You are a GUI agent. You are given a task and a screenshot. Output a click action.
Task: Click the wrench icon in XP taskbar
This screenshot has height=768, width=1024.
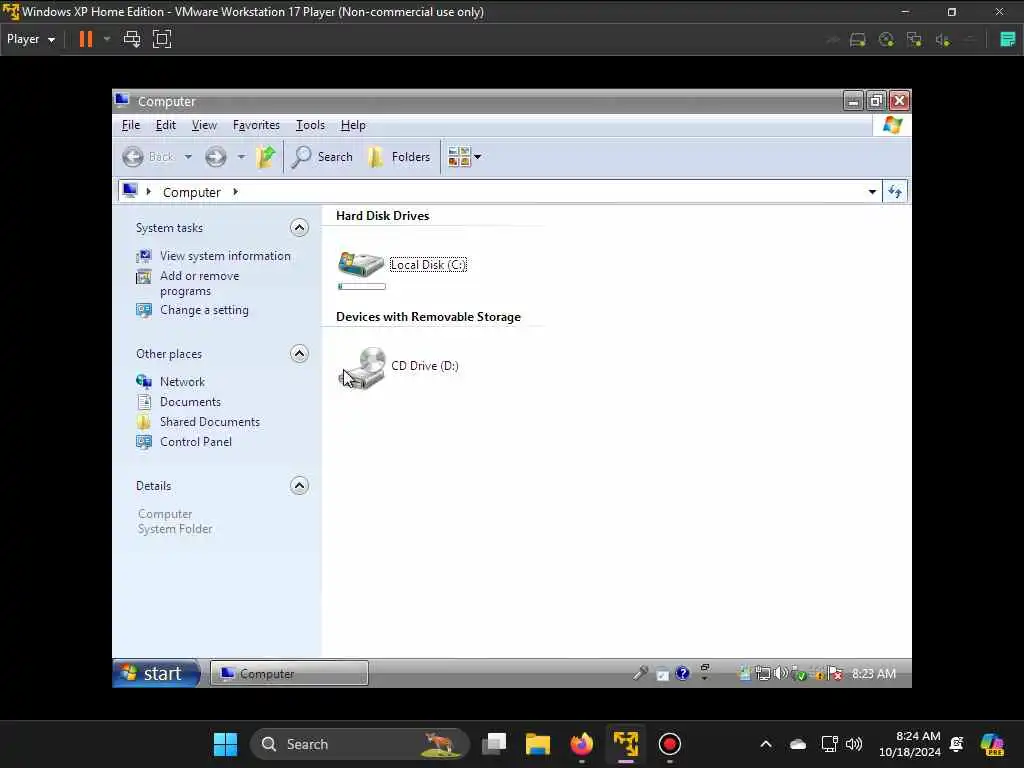[x=640, y=673]
